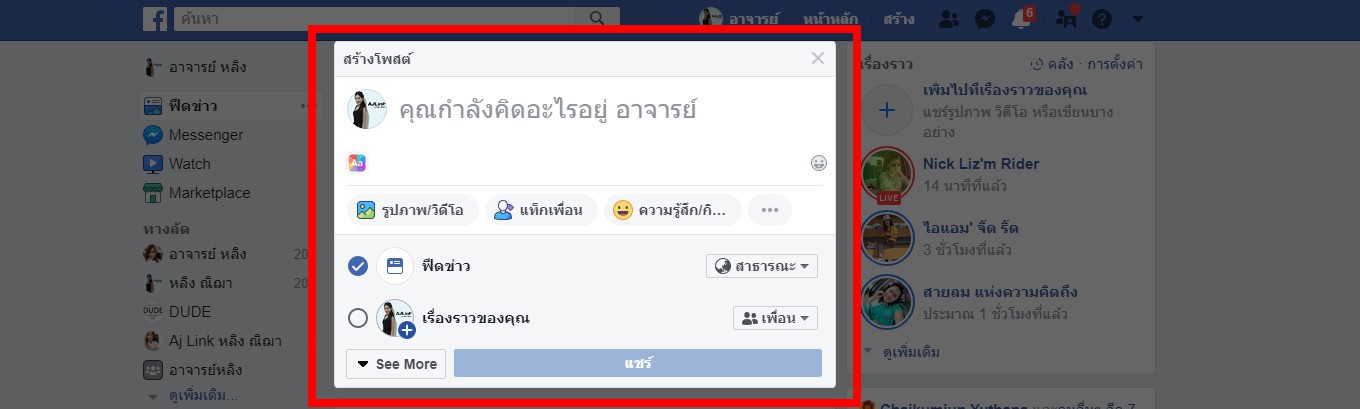The height and width of the screenshot is (409, 1360).
Task: Toggle the ฟีดข่าว share checkbox
Action: [x=358, y=266]
